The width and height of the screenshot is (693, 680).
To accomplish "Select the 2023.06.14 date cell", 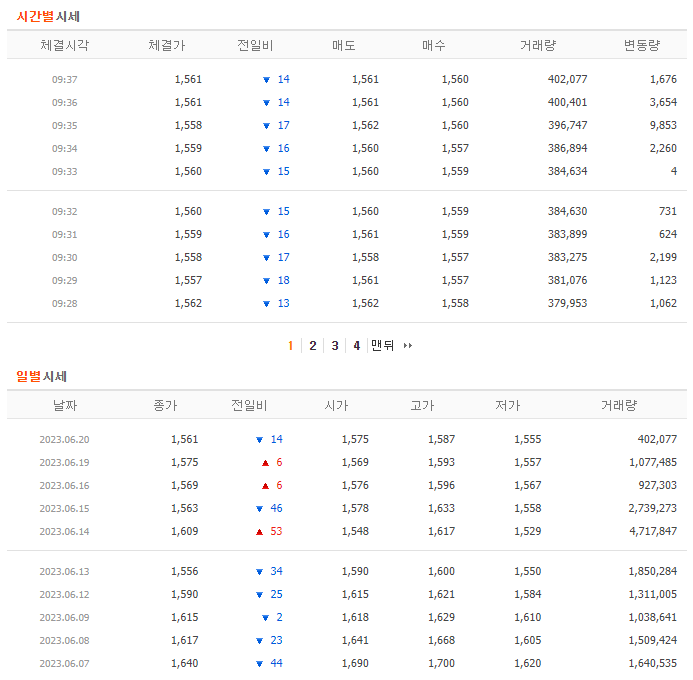I will coord(65,532).
